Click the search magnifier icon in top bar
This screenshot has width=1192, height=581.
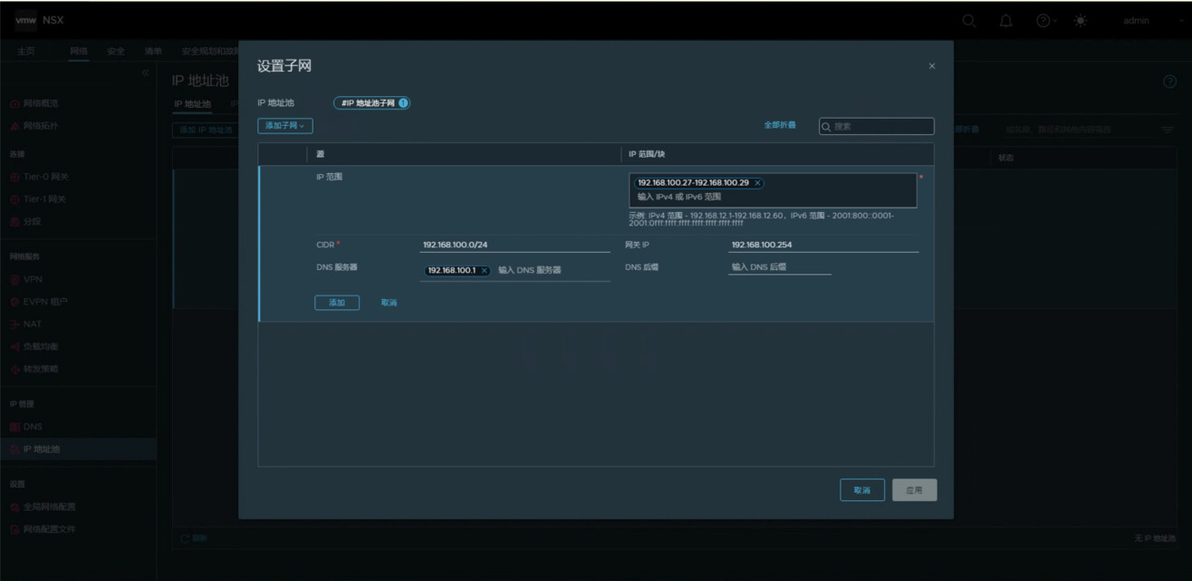968,21
